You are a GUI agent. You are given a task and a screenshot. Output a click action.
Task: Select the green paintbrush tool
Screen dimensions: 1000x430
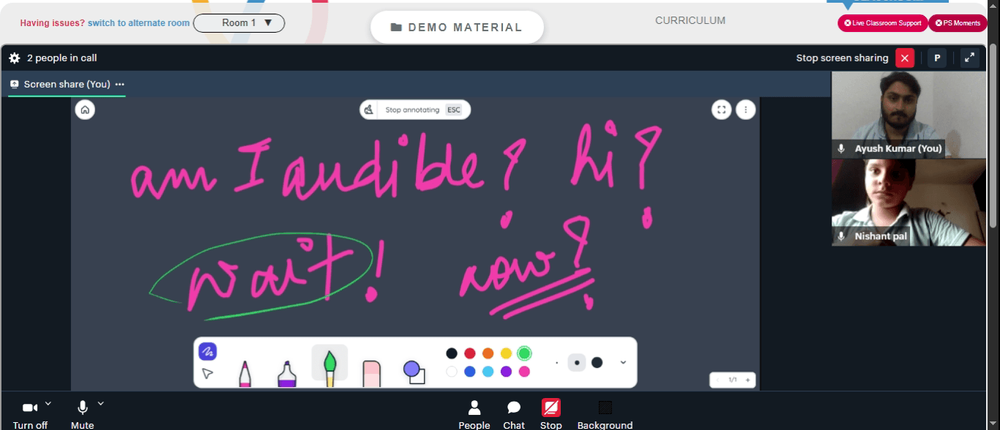[330, 367]
